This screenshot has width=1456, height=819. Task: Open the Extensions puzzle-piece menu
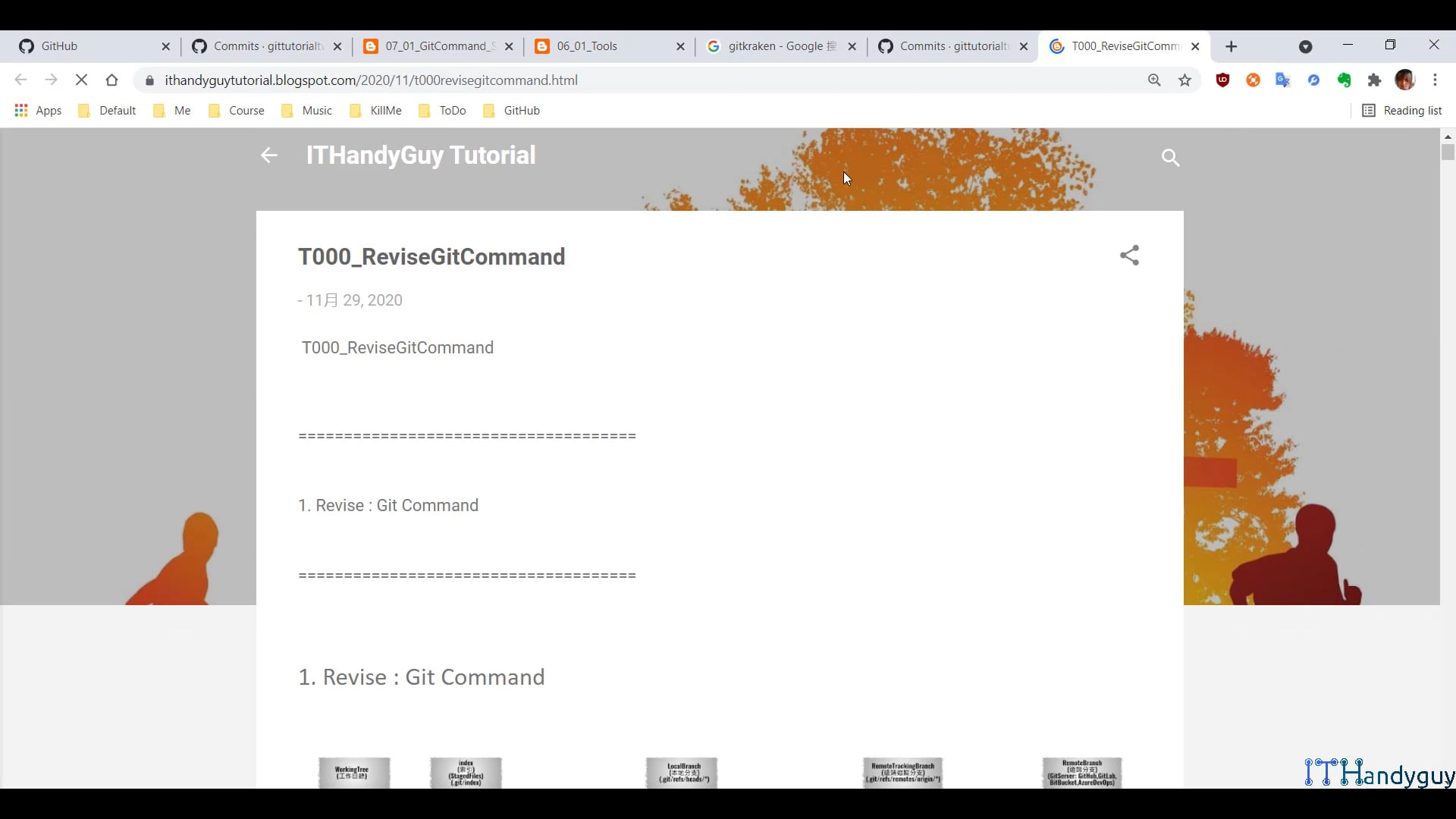point(1374,80)
